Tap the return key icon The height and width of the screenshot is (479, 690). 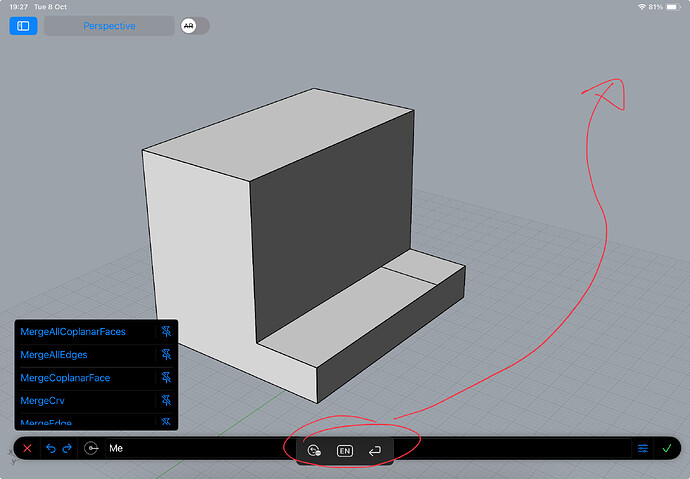pyautogui.click(x=374, y=451)
